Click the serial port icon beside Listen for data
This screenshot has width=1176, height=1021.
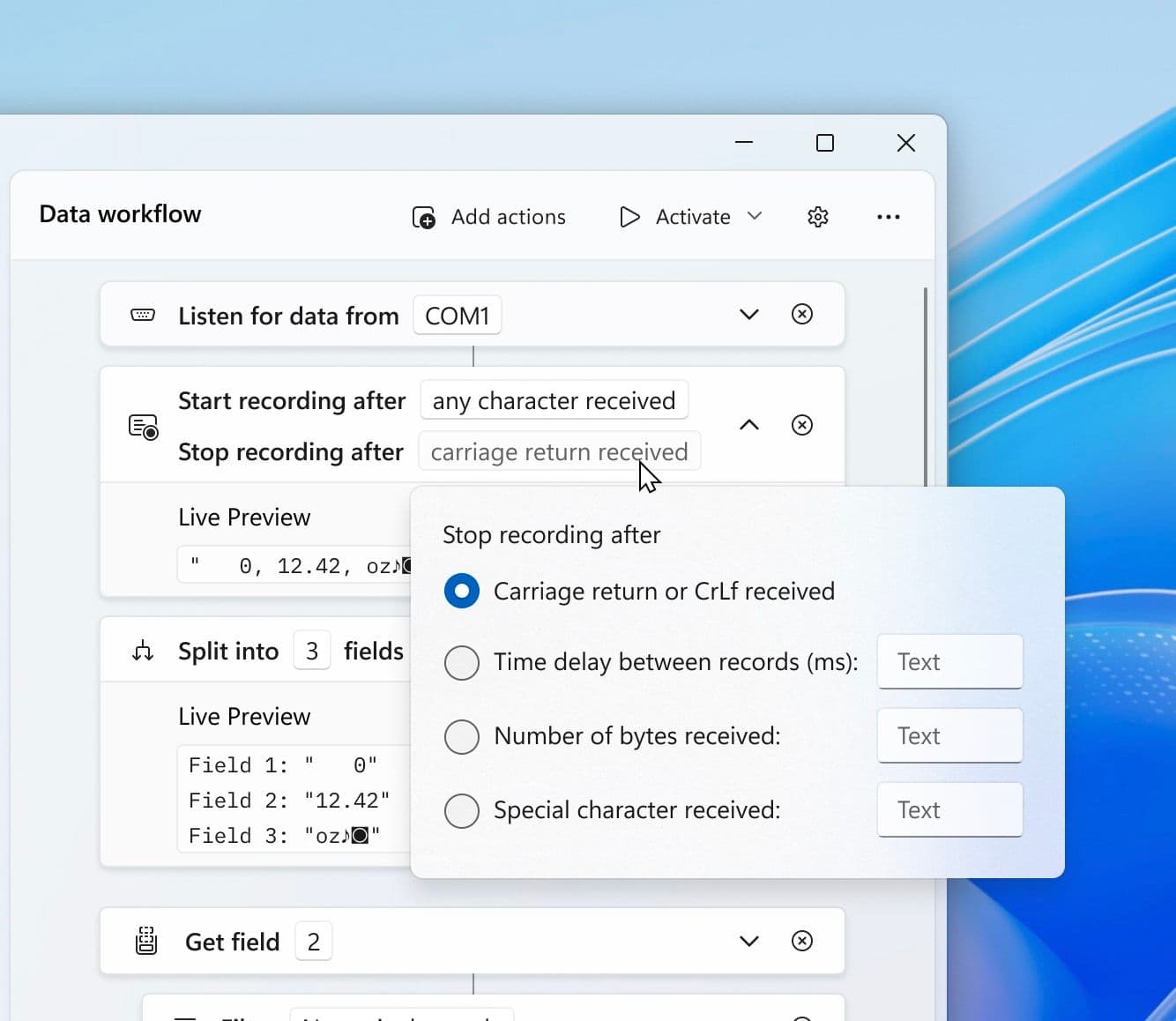click(x=143, y=315)
